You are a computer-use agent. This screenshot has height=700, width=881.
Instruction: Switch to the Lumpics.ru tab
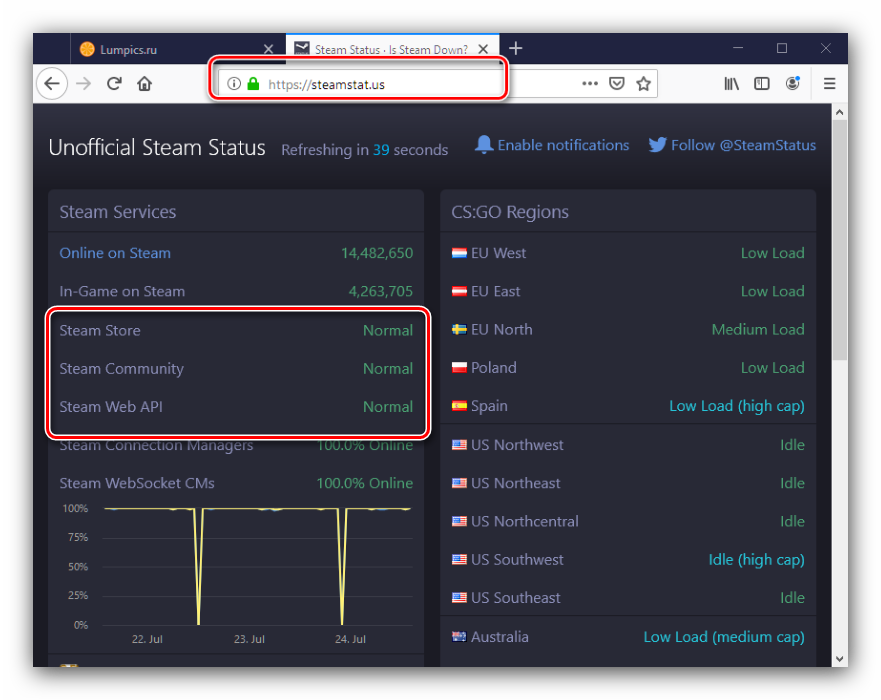click(x=165, y=49)
